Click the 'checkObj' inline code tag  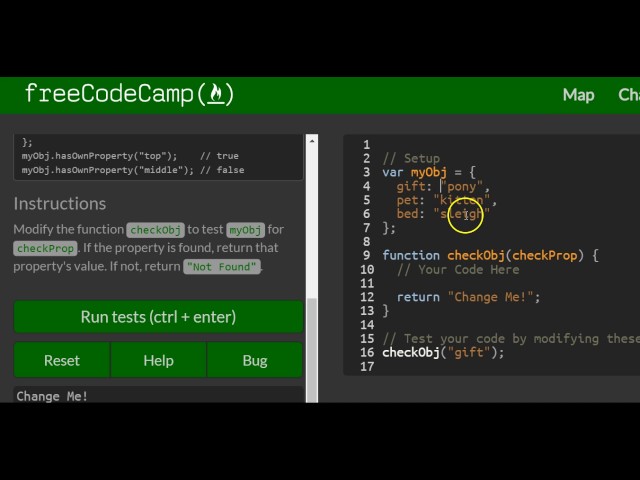(x=156, y=230)
